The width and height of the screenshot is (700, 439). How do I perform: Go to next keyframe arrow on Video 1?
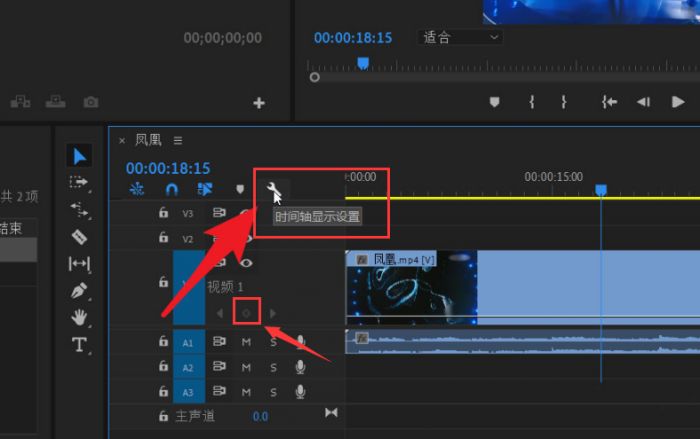(x=271, y=313)
